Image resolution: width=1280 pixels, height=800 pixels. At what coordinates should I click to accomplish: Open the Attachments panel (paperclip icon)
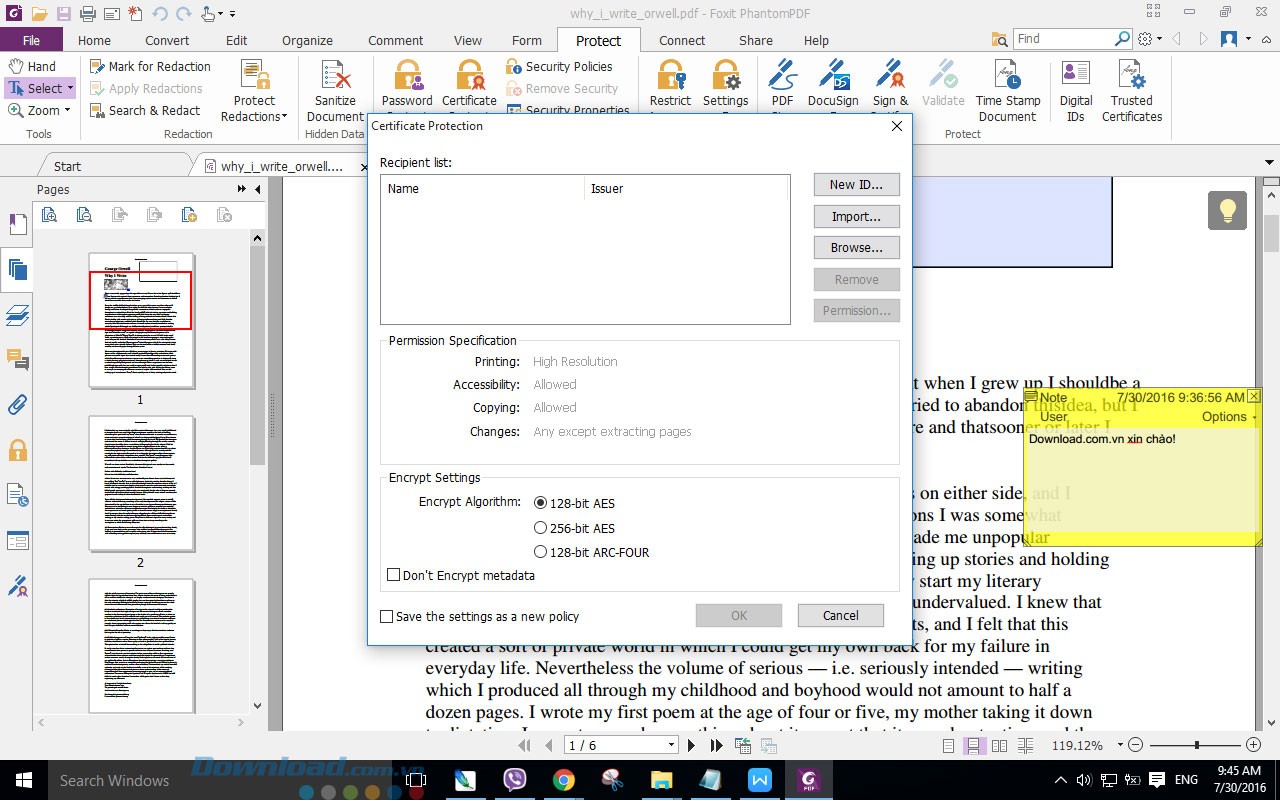point(17,404)
